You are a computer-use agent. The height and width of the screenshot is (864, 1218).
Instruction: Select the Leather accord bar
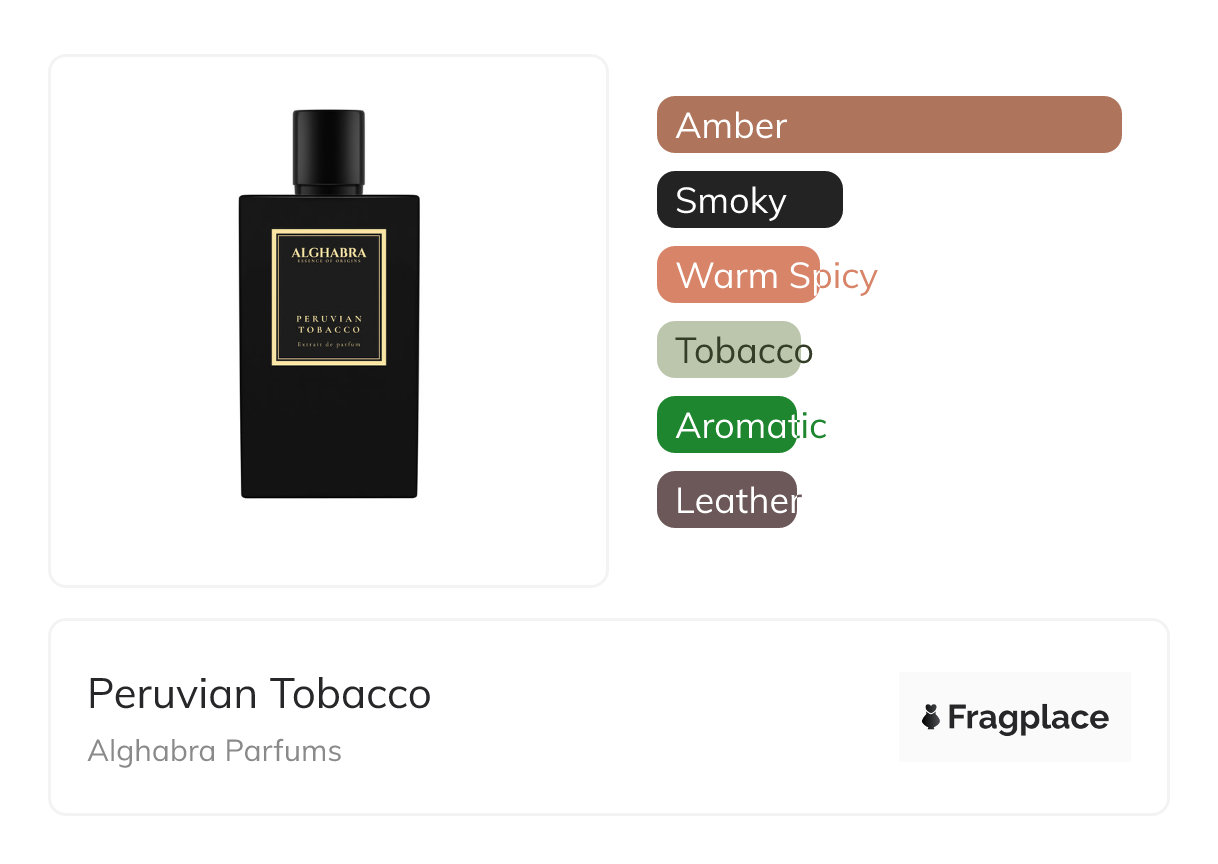(727, 500)
